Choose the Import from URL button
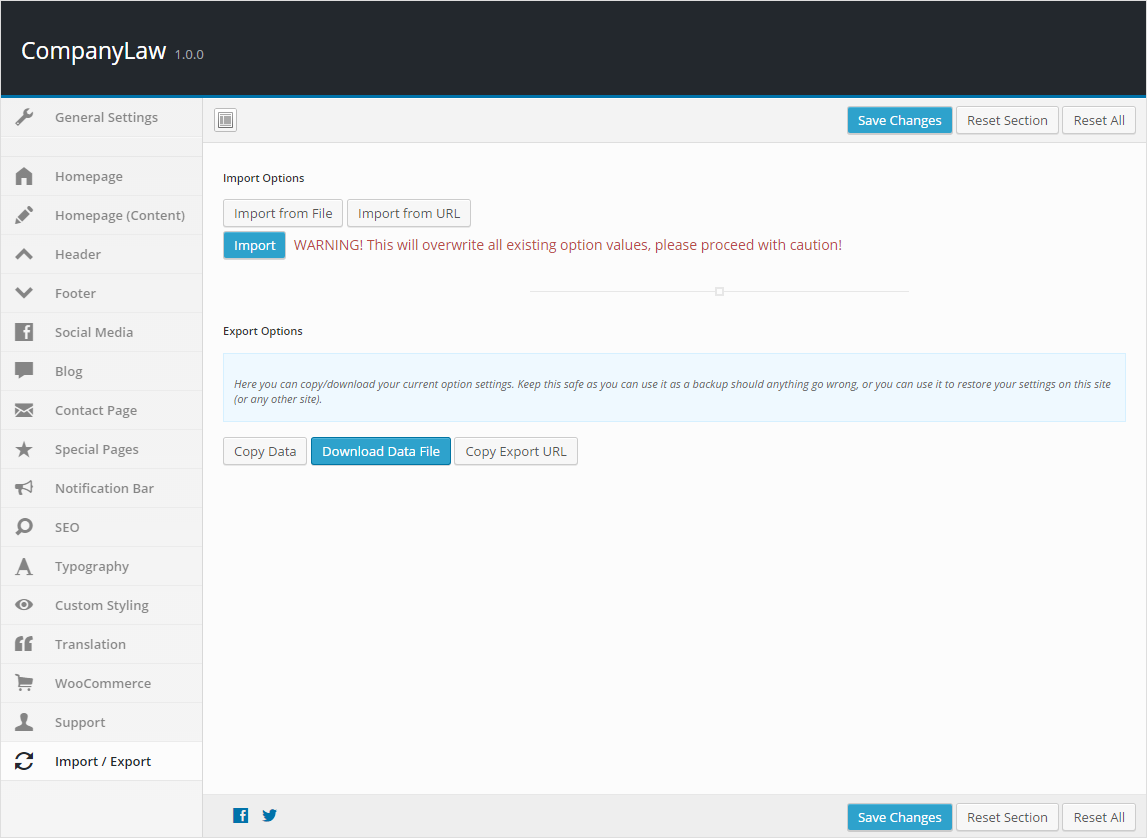Screen dimensions: 1147x838 coord(409,213)
